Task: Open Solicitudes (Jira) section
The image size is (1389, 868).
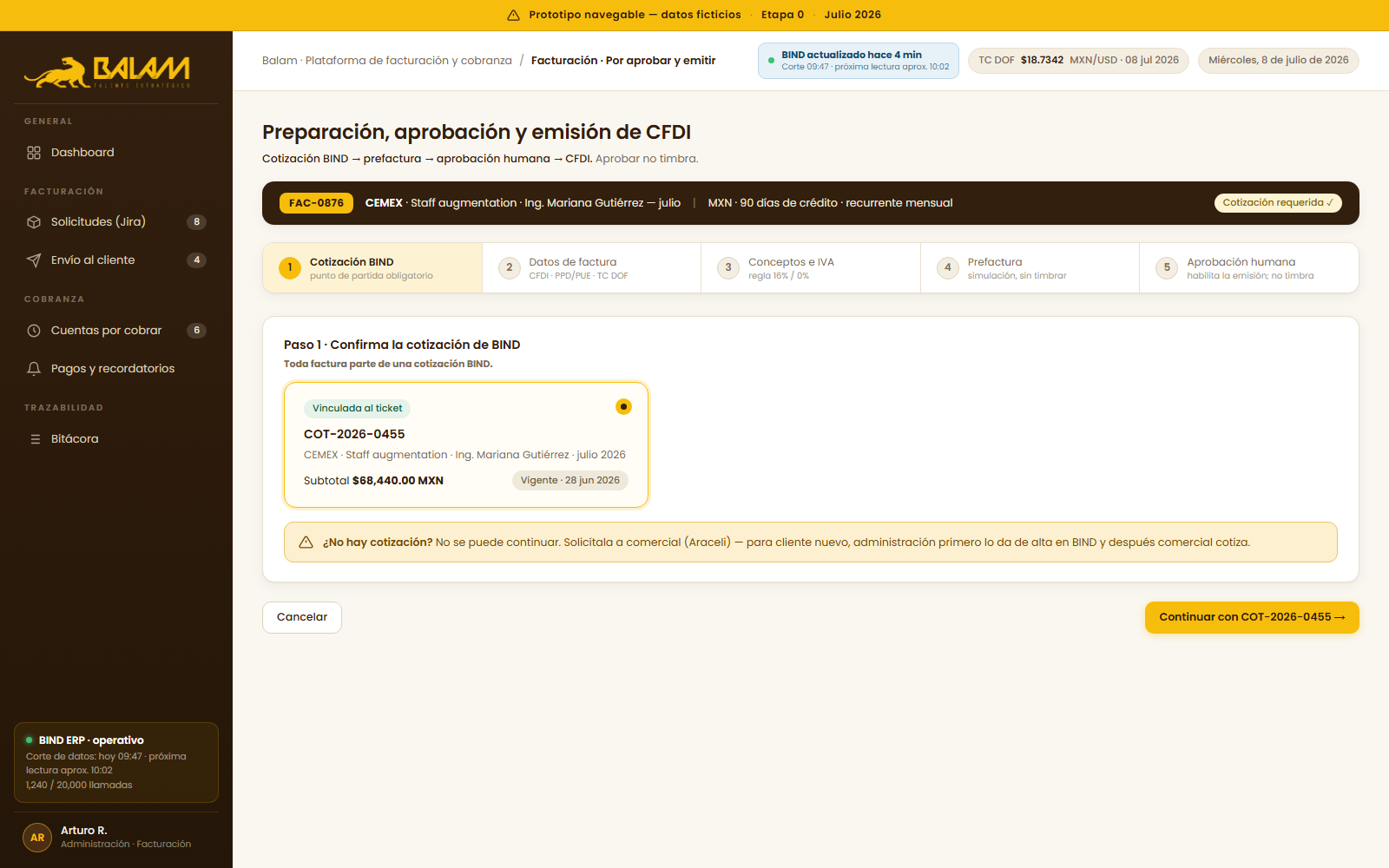Action: [x=116, y=222]
